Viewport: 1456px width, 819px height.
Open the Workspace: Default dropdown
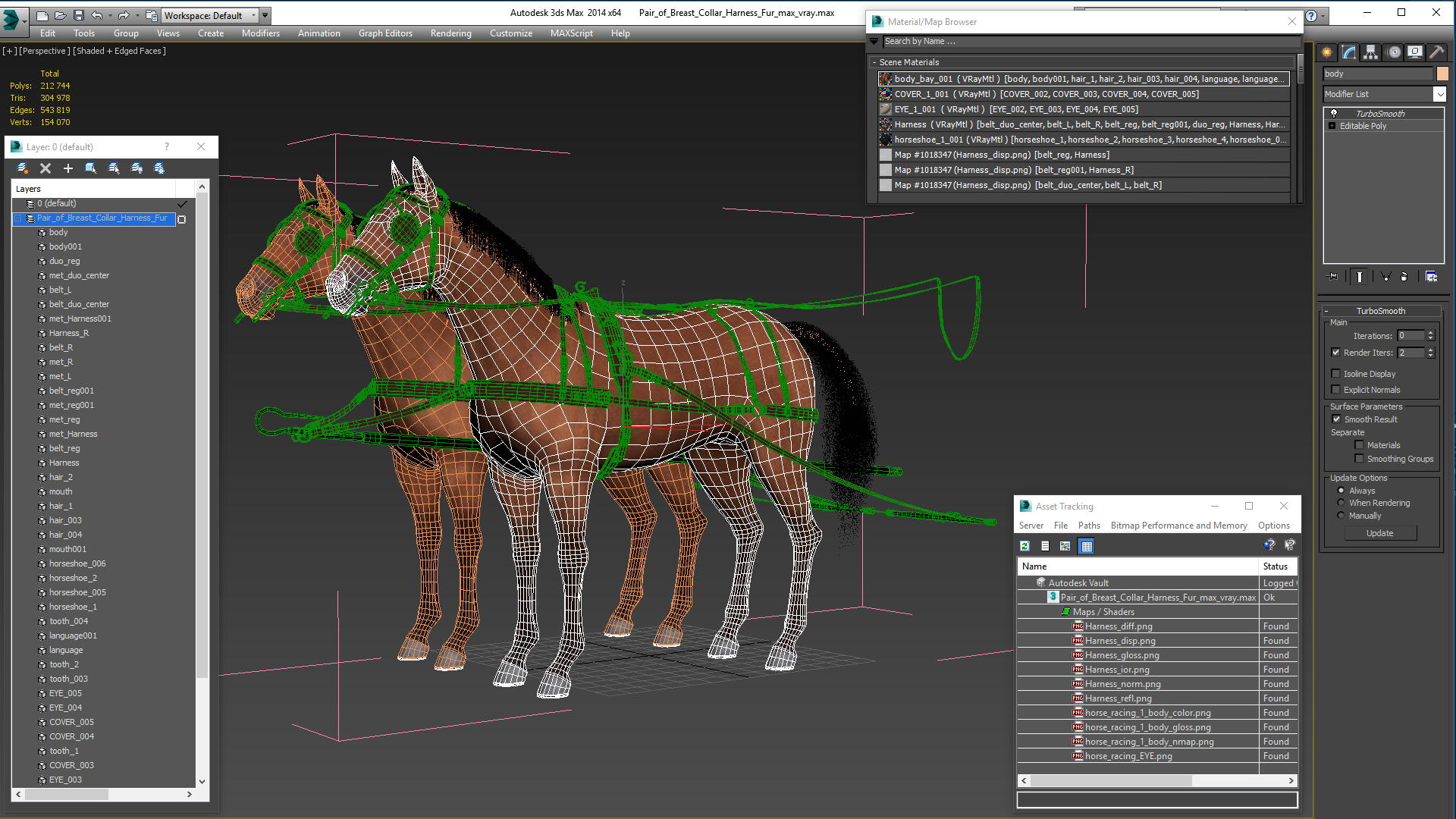click(210, 15)
